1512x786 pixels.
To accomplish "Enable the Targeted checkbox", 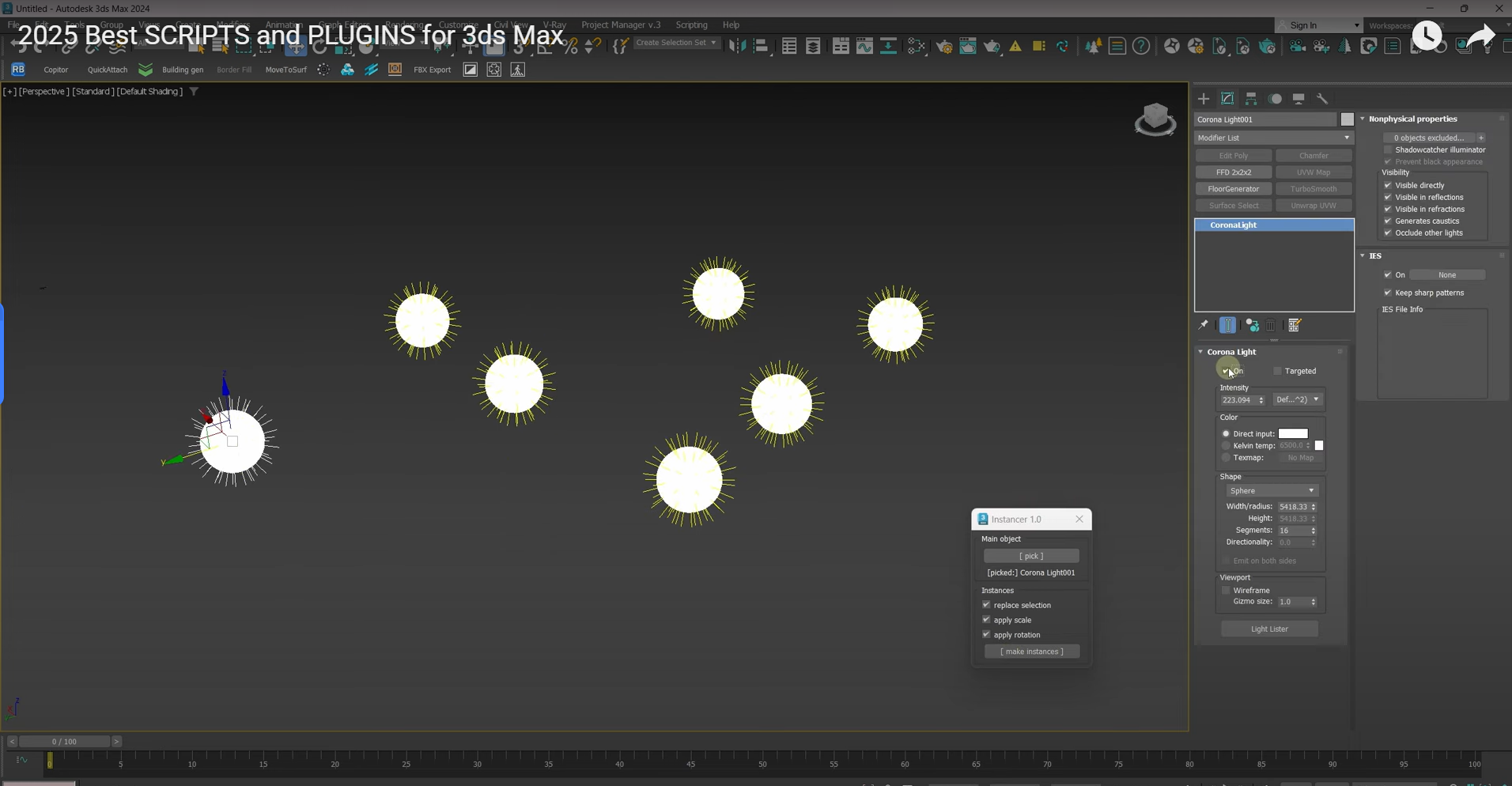I will pyautogui.click(x=1277, y=371).
